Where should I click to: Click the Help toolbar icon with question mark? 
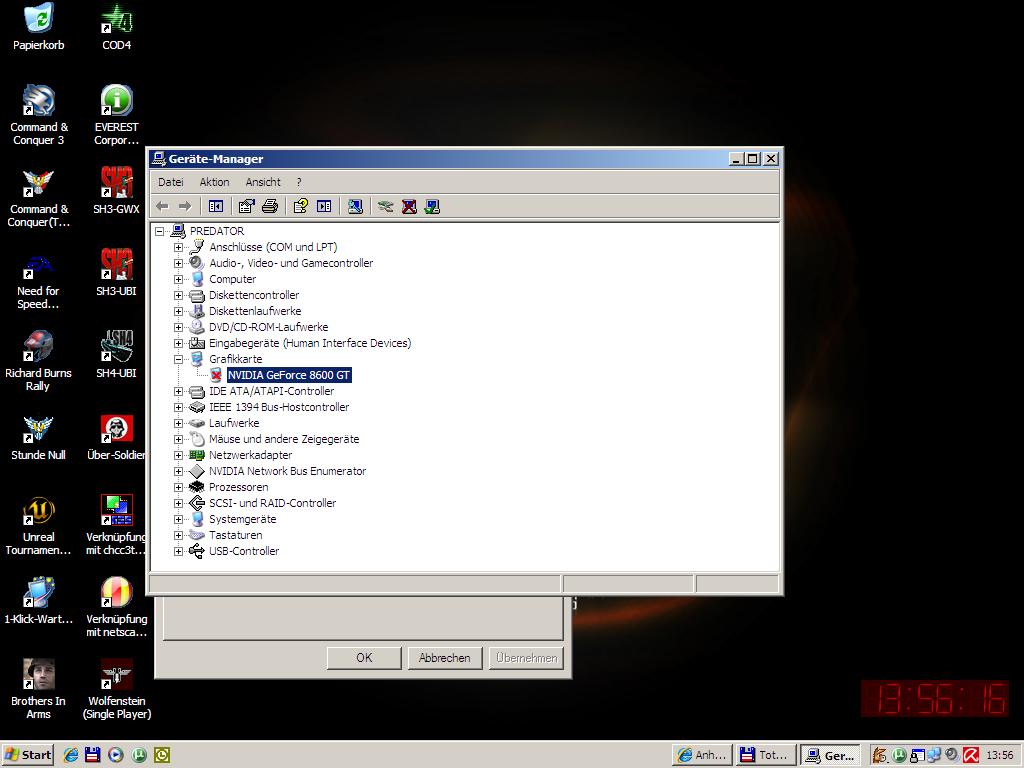300,206
